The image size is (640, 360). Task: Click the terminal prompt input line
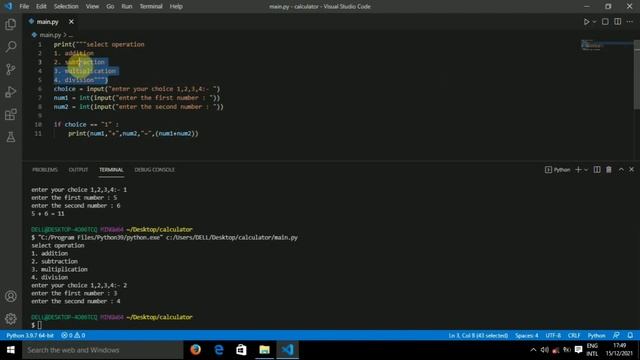(x=40, y=325)
